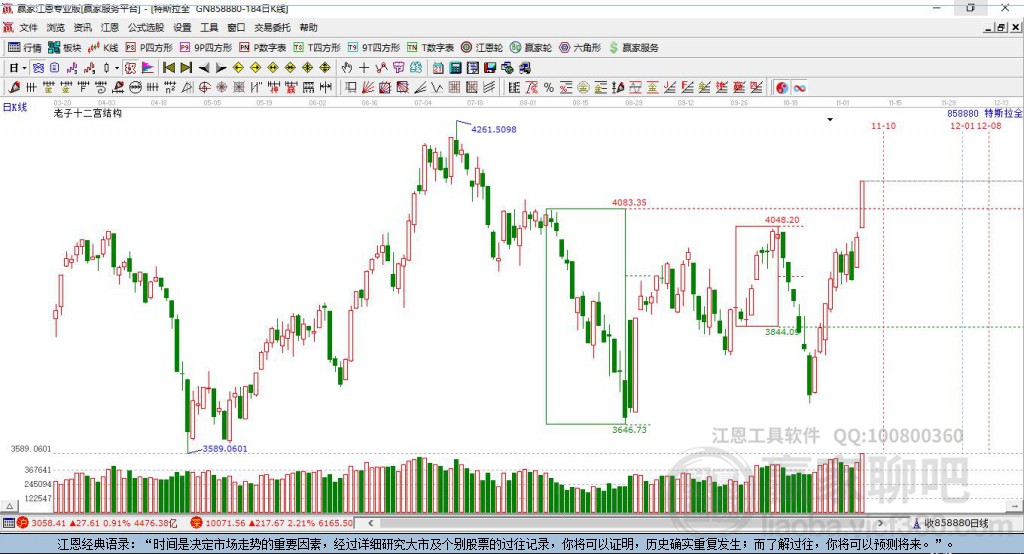Step chart left with black left arrow

pos(204,68)
